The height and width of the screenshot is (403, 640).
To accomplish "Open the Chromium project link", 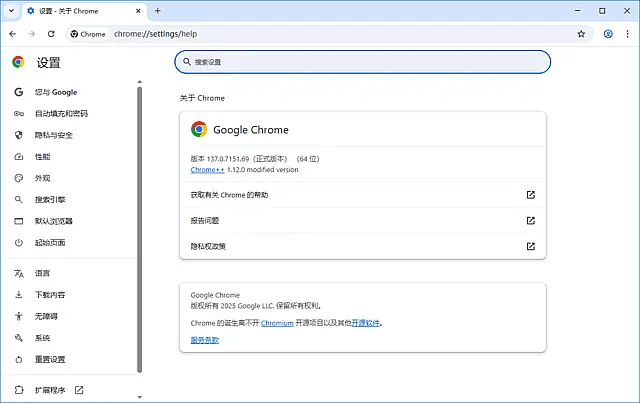I will coord(276,324).
